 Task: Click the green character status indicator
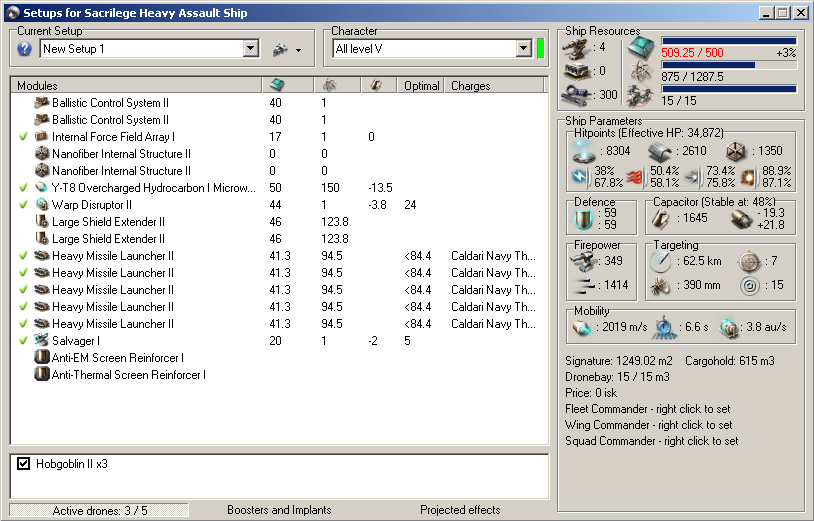540,49
